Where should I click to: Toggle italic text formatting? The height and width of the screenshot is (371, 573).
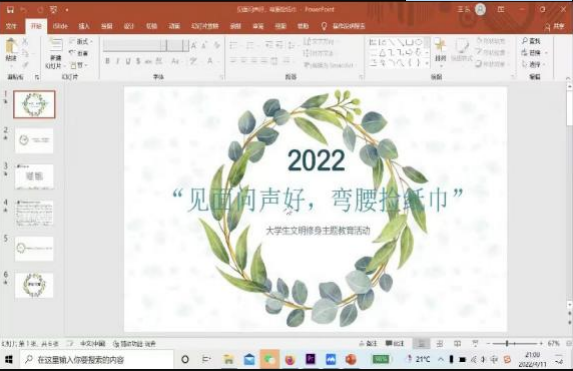pyautogui.click(x=118, y=61)
